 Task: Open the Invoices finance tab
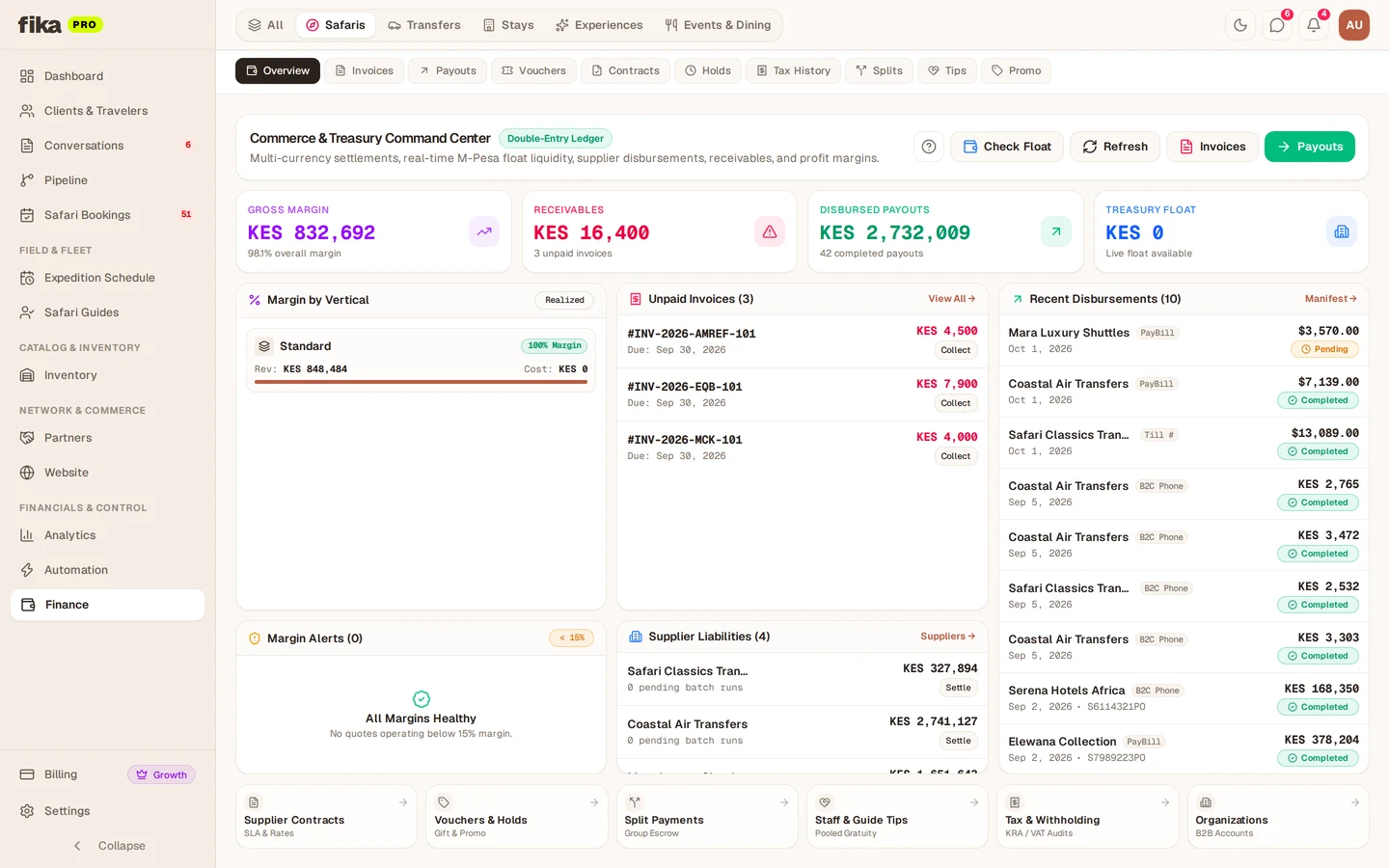[364, 70]
